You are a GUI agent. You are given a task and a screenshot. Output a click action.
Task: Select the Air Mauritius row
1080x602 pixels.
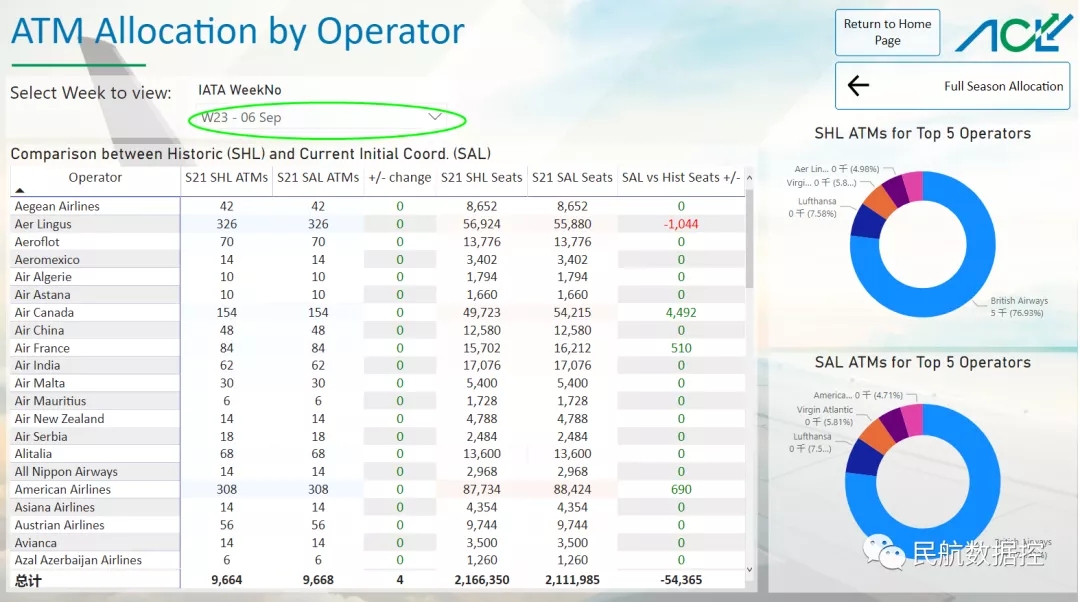377,401
